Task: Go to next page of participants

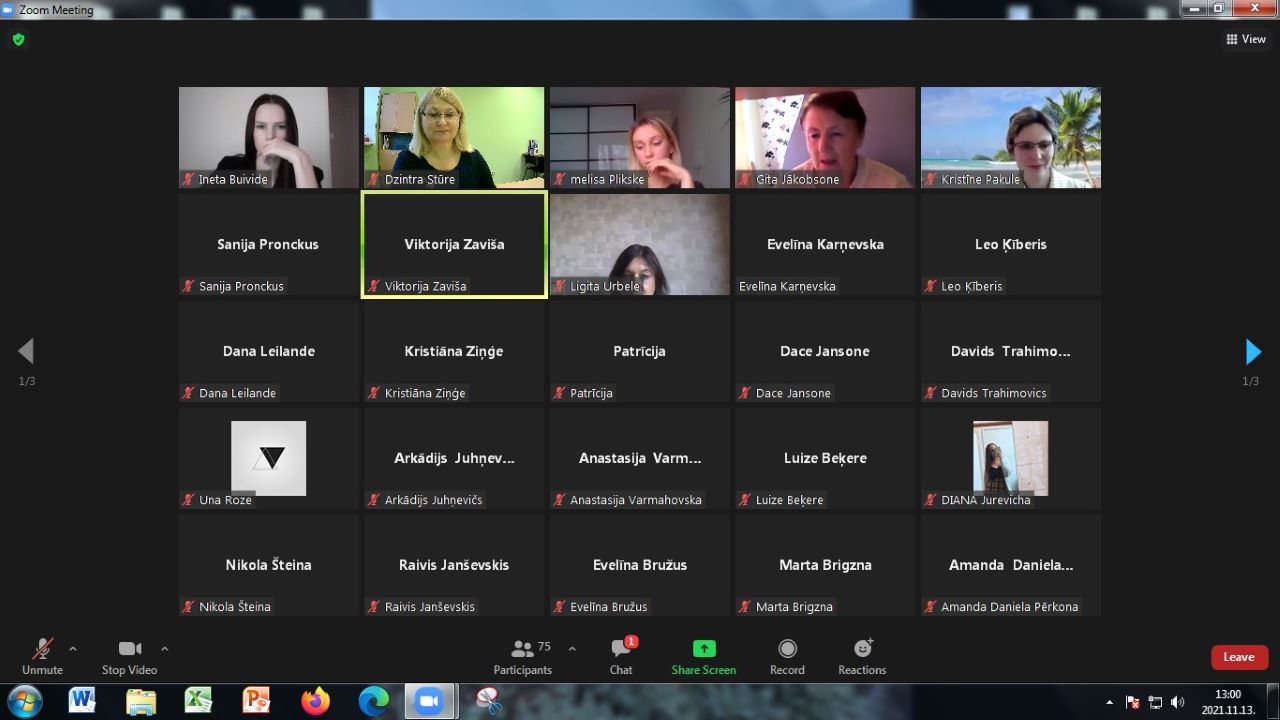Action: click(x=1253, y=352)
